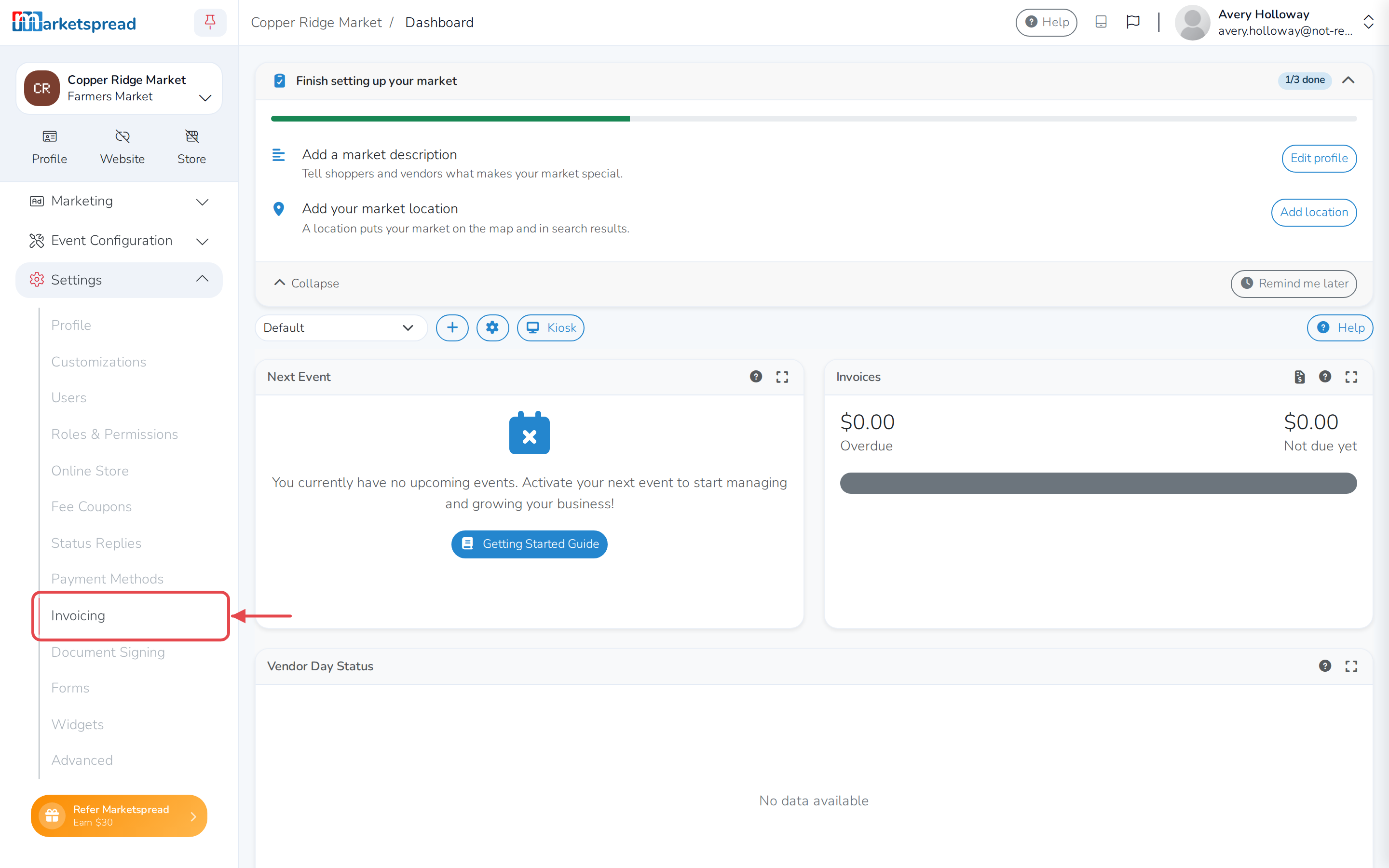Open Payment Methods settings
The width and height of the screenshot is (1389, 868).
tap(108, 579)
